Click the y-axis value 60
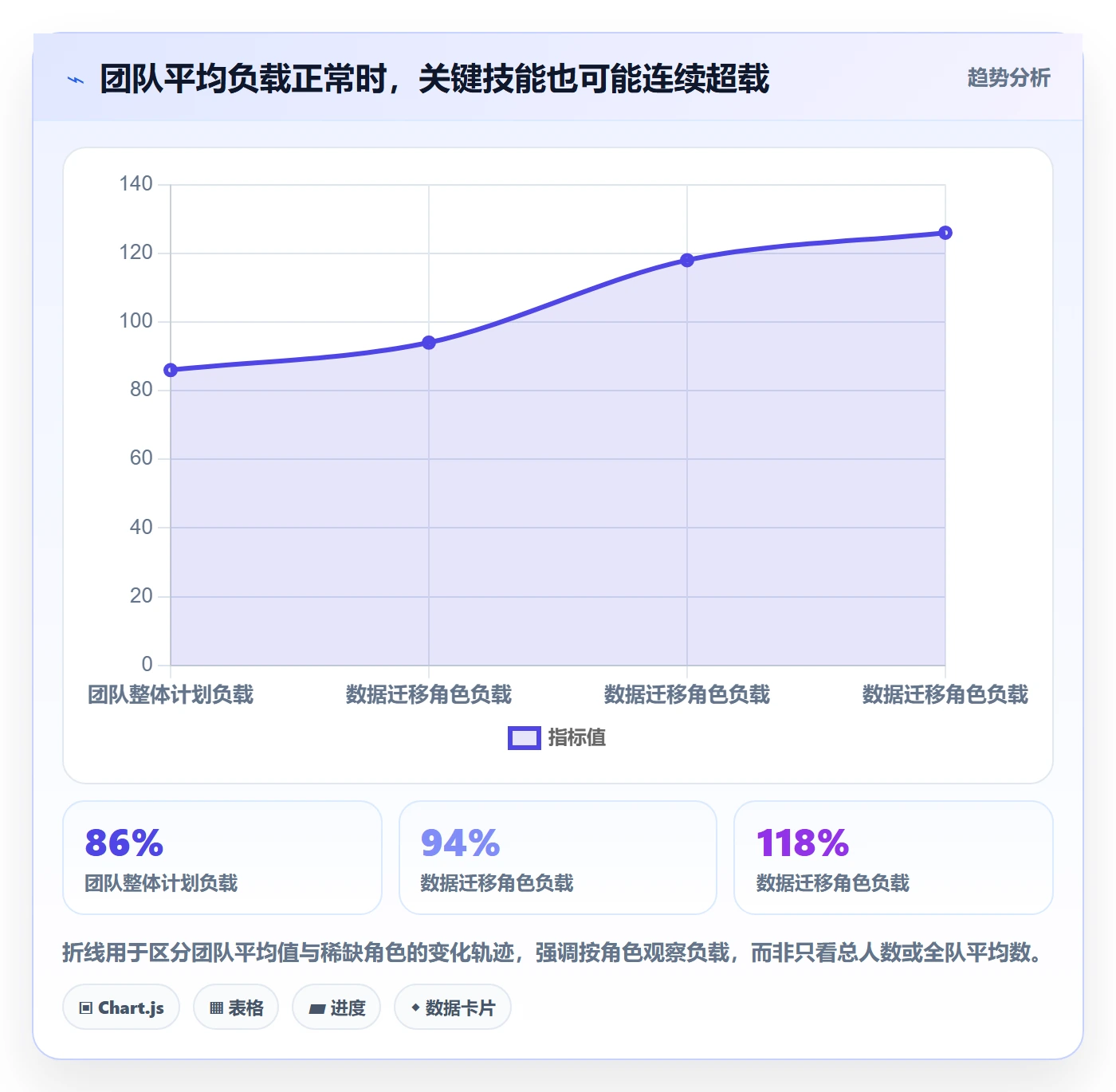Screen dimensions: 1116x1092 (141, 458)
